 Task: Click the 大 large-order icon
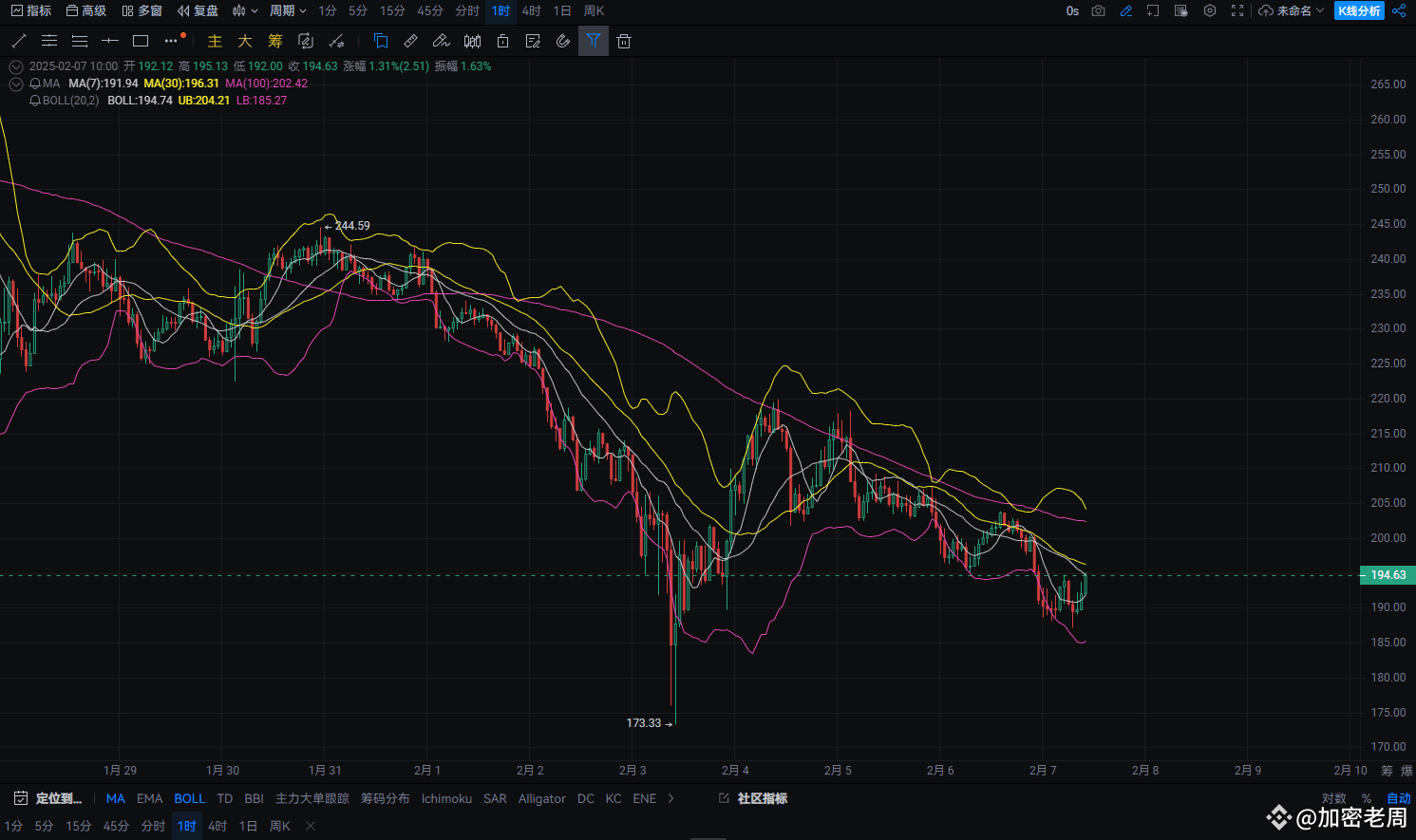click(245, 41)
